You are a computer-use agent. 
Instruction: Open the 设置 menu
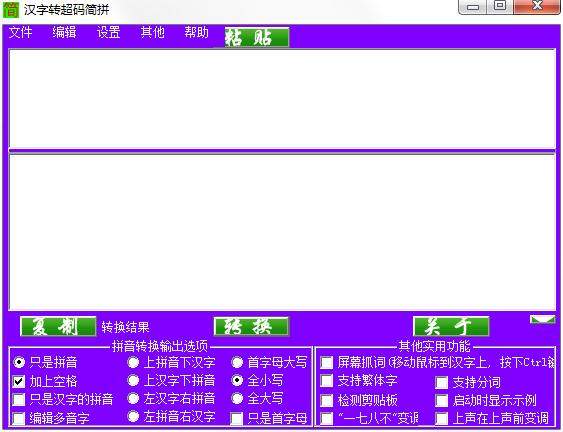point(108,32)
